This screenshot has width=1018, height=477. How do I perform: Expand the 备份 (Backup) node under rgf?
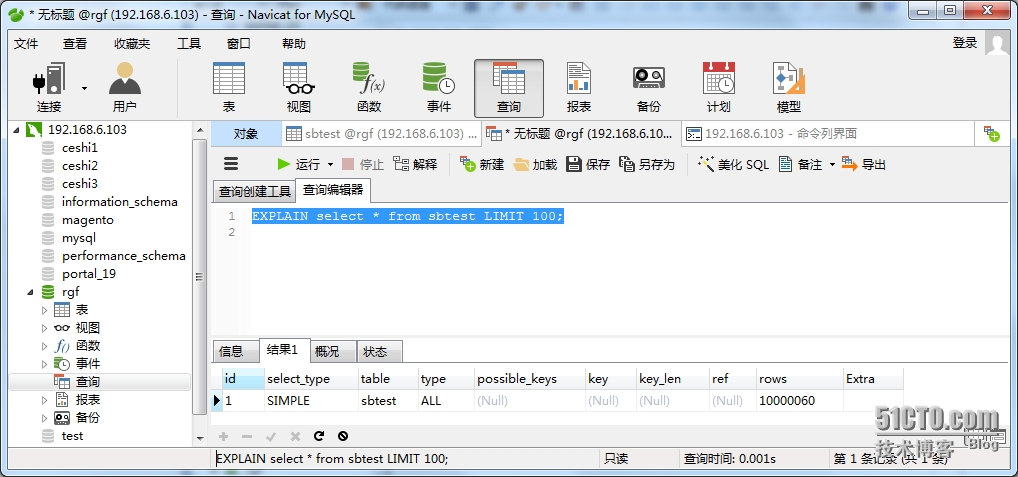(44, 418)
